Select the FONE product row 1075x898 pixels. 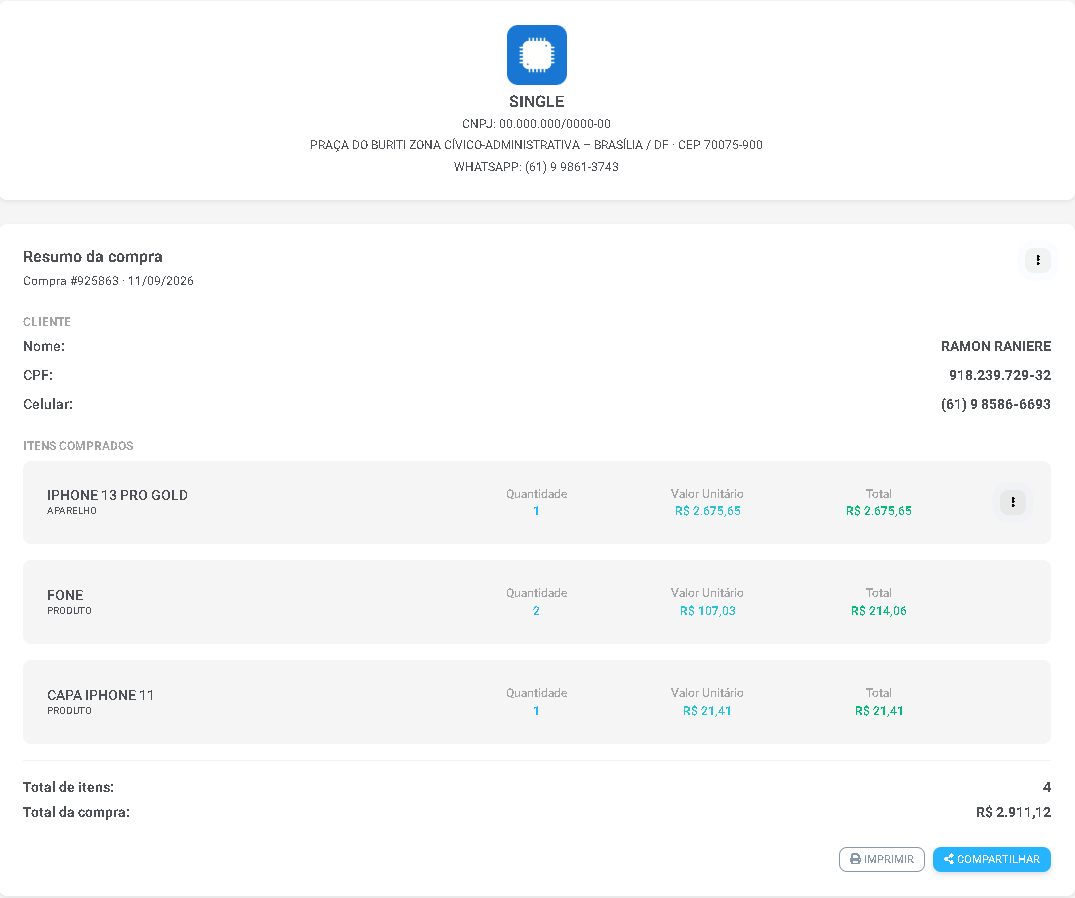(537, 602)
